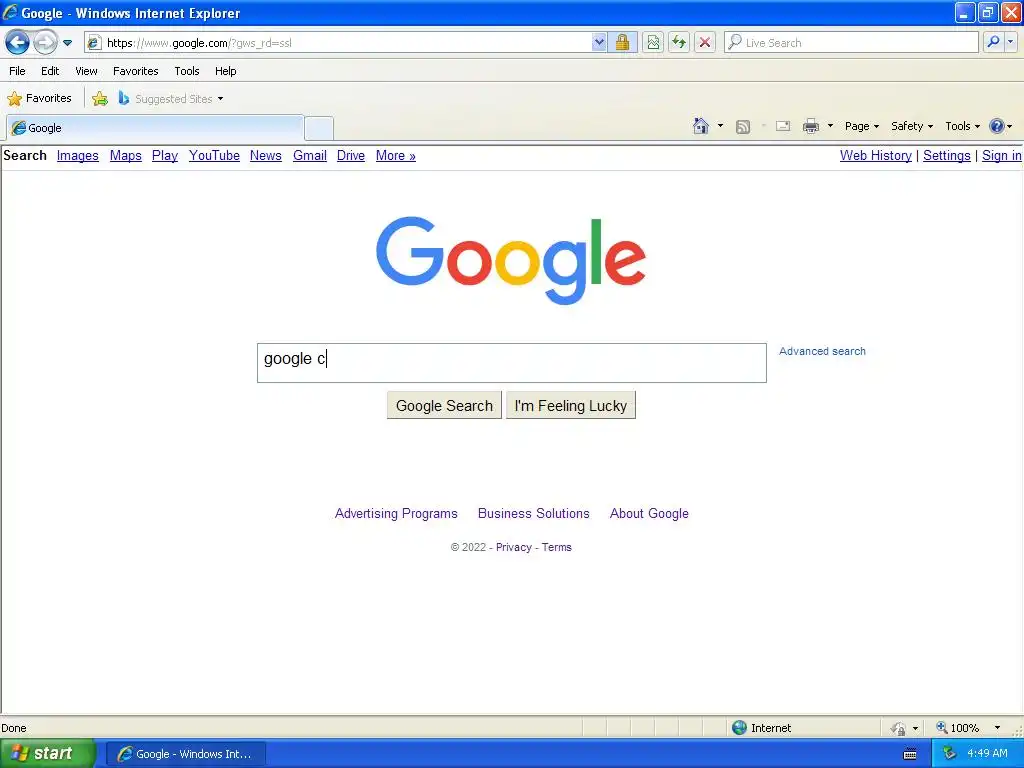Open the Windows start menu
This screenshot has width=1024, height=768.
48,754
